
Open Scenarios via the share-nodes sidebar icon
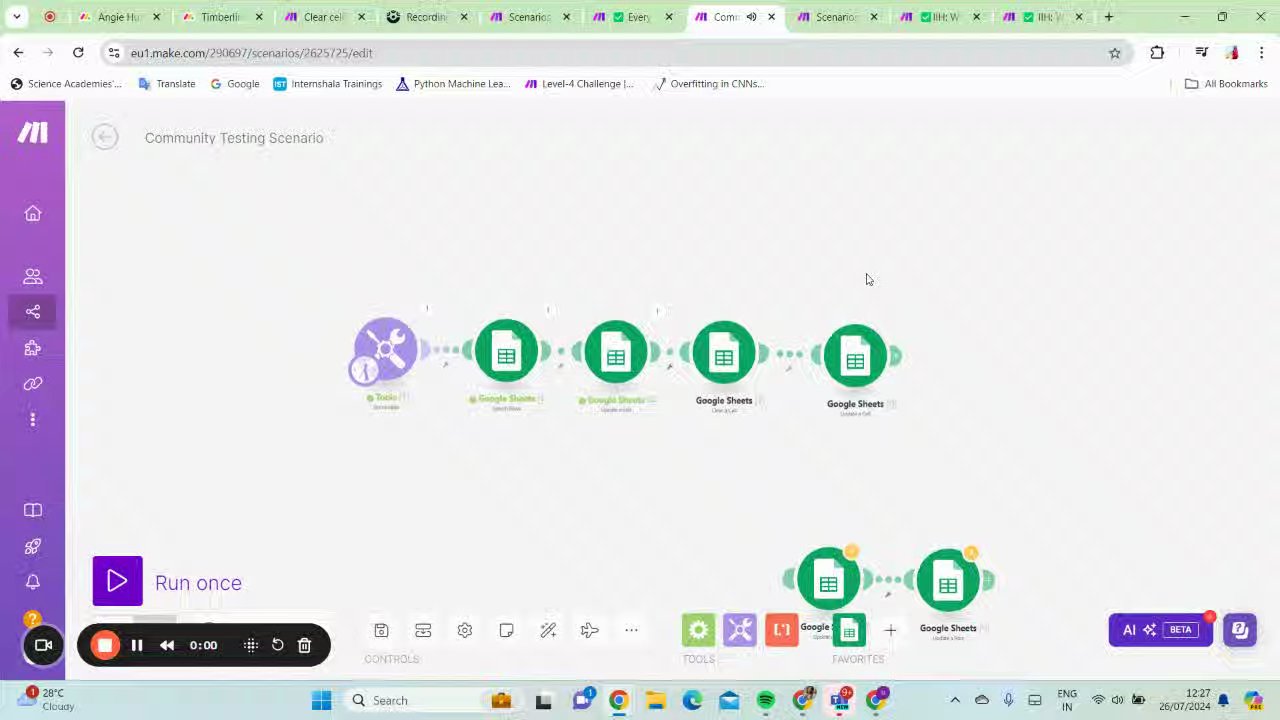click(33, 312)
